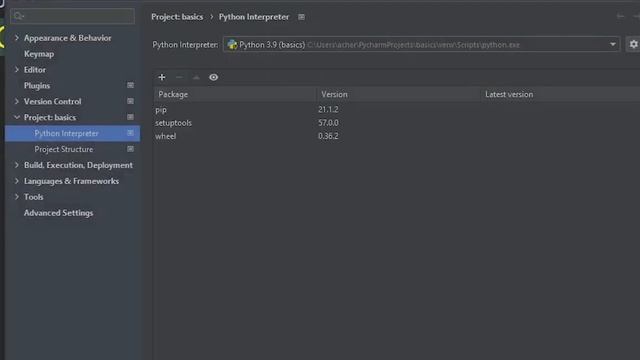Expand the Editor section chevron
The height and width of the screenshot is (360, 640).
click(17, 69)
